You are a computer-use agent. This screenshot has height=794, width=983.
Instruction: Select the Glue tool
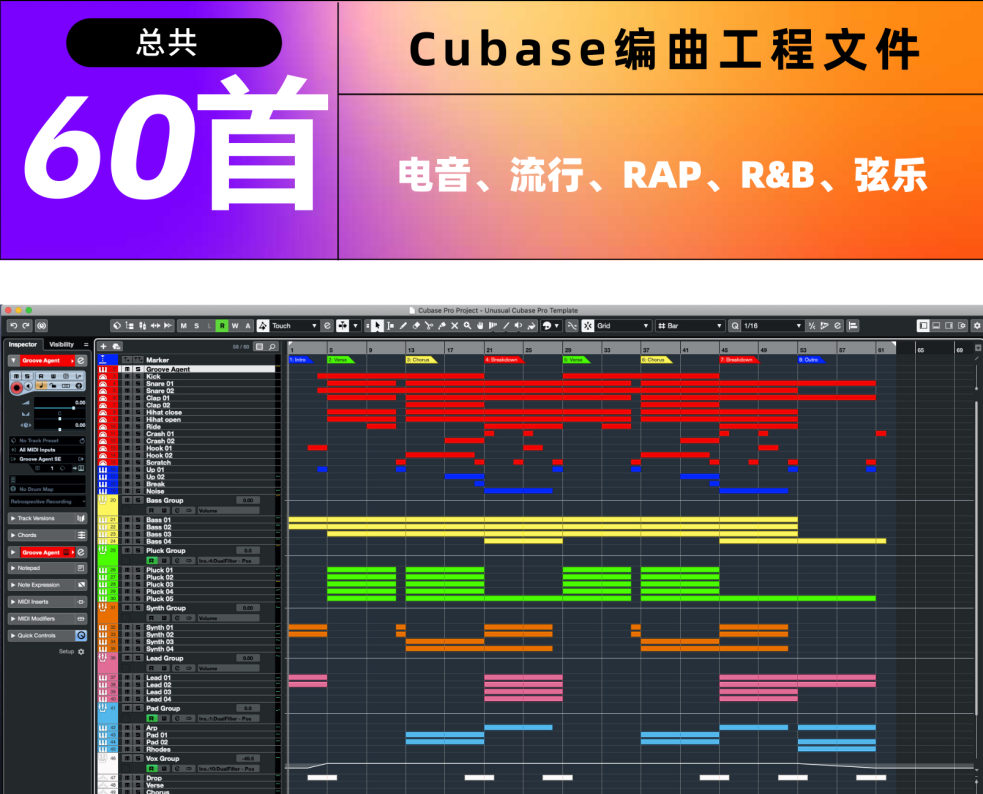pyautogui.click(x=442, y=326)
